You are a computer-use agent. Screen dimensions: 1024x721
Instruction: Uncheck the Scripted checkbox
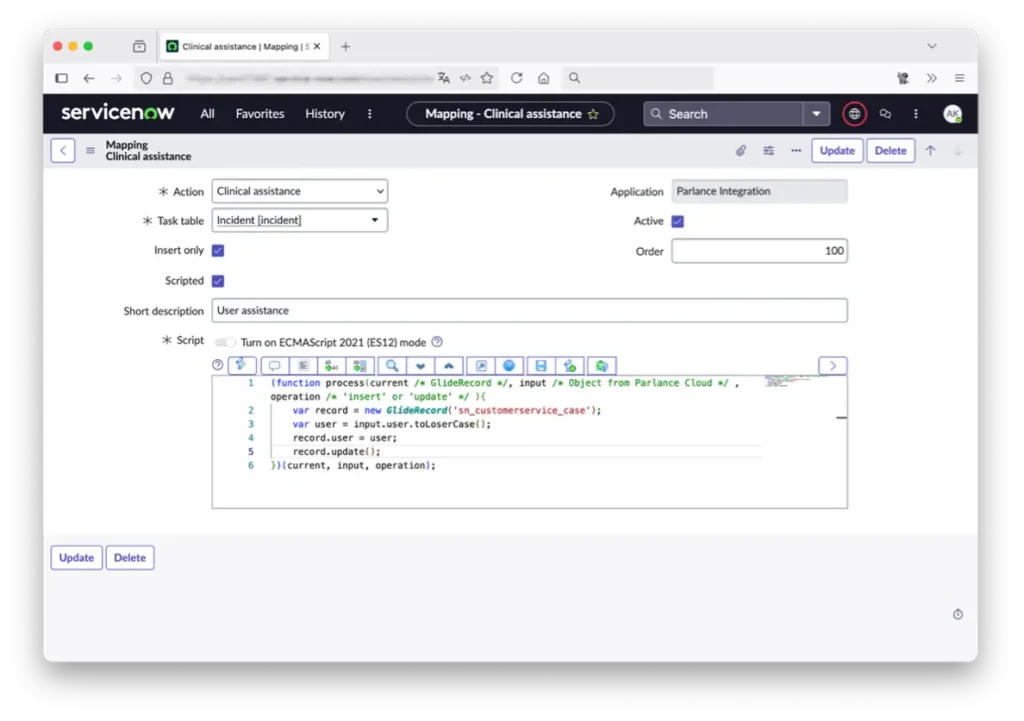(218, 281)
